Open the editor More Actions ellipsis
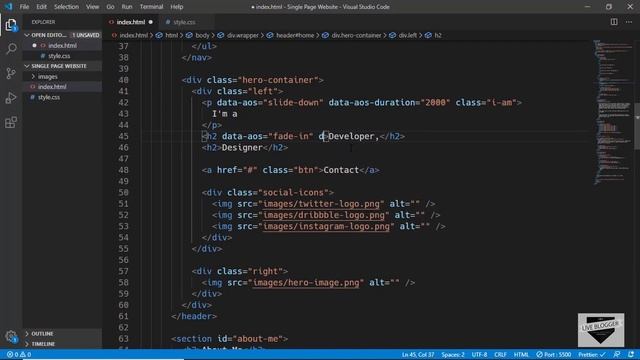Image resolution: width=640 pixels, height=360 pixels. 629,22
